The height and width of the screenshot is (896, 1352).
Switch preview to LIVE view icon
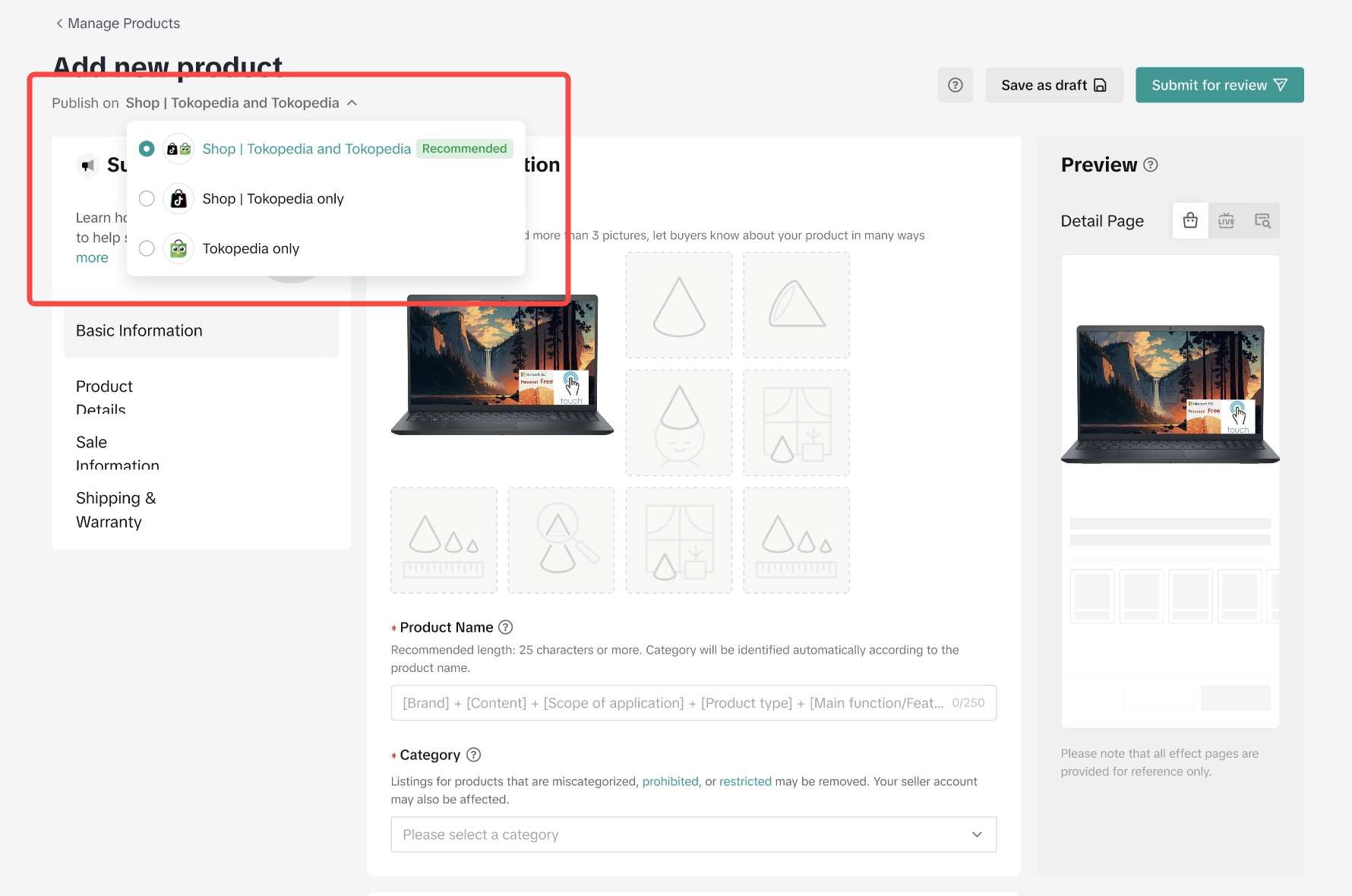pyautogui.click(x=1227, y=220)
